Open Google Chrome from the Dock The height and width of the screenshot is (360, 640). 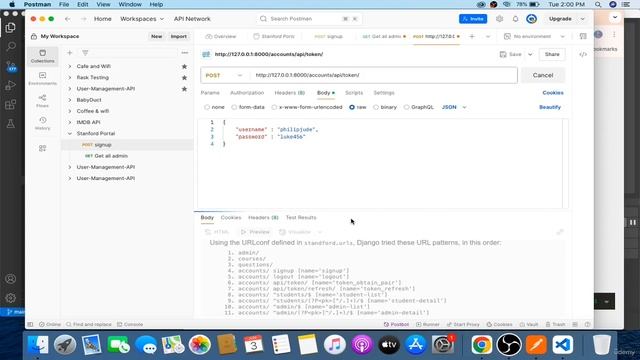482,345
